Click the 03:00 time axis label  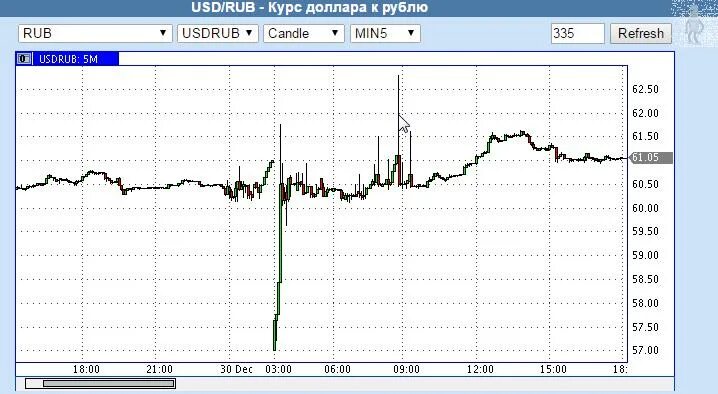(278, 369)
